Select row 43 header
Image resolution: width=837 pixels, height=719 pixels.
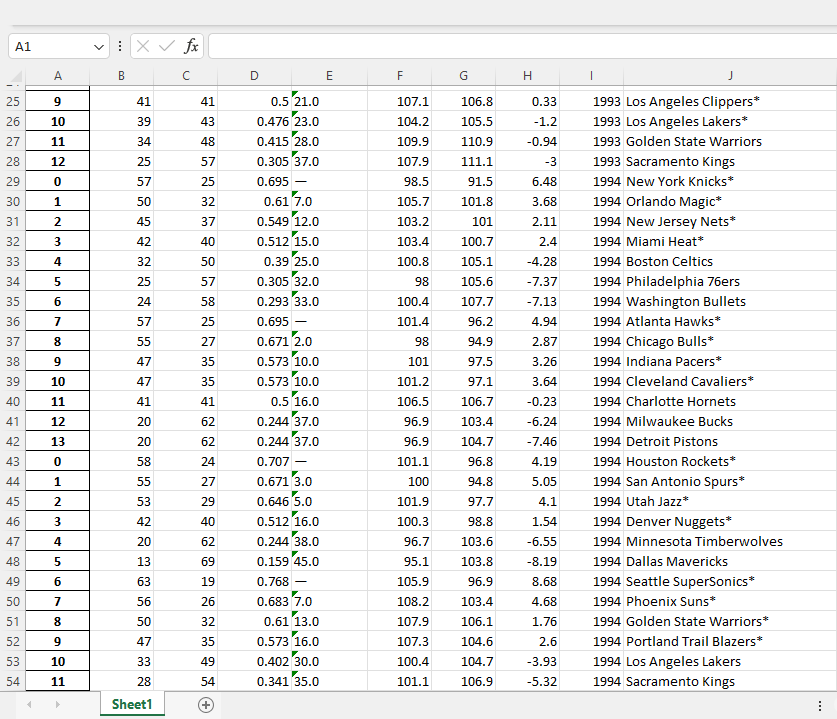pyautogui.click(x=13, y=461)
